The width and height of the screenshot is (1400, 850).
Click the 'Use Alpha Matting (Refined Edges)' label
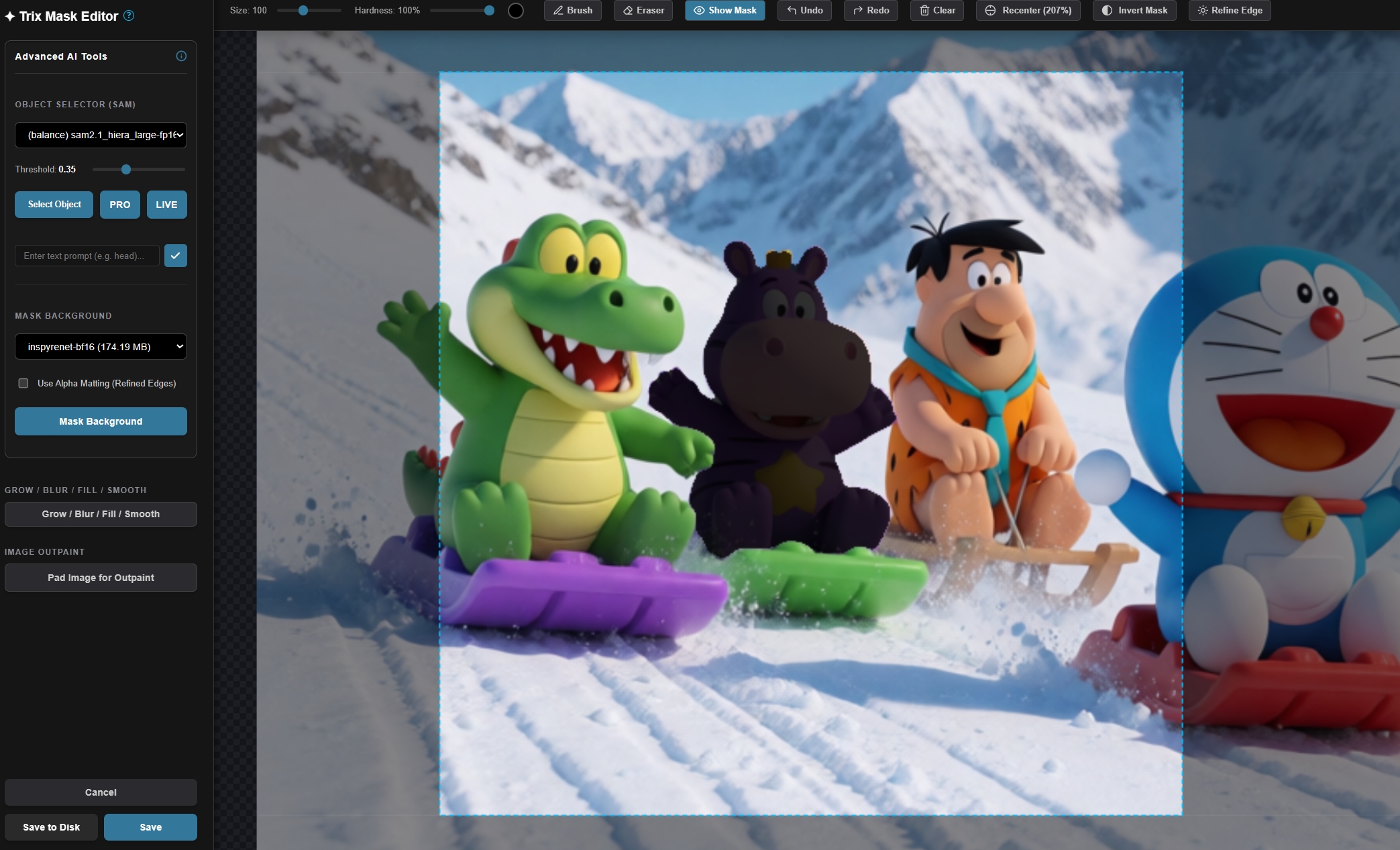(107, 383)
